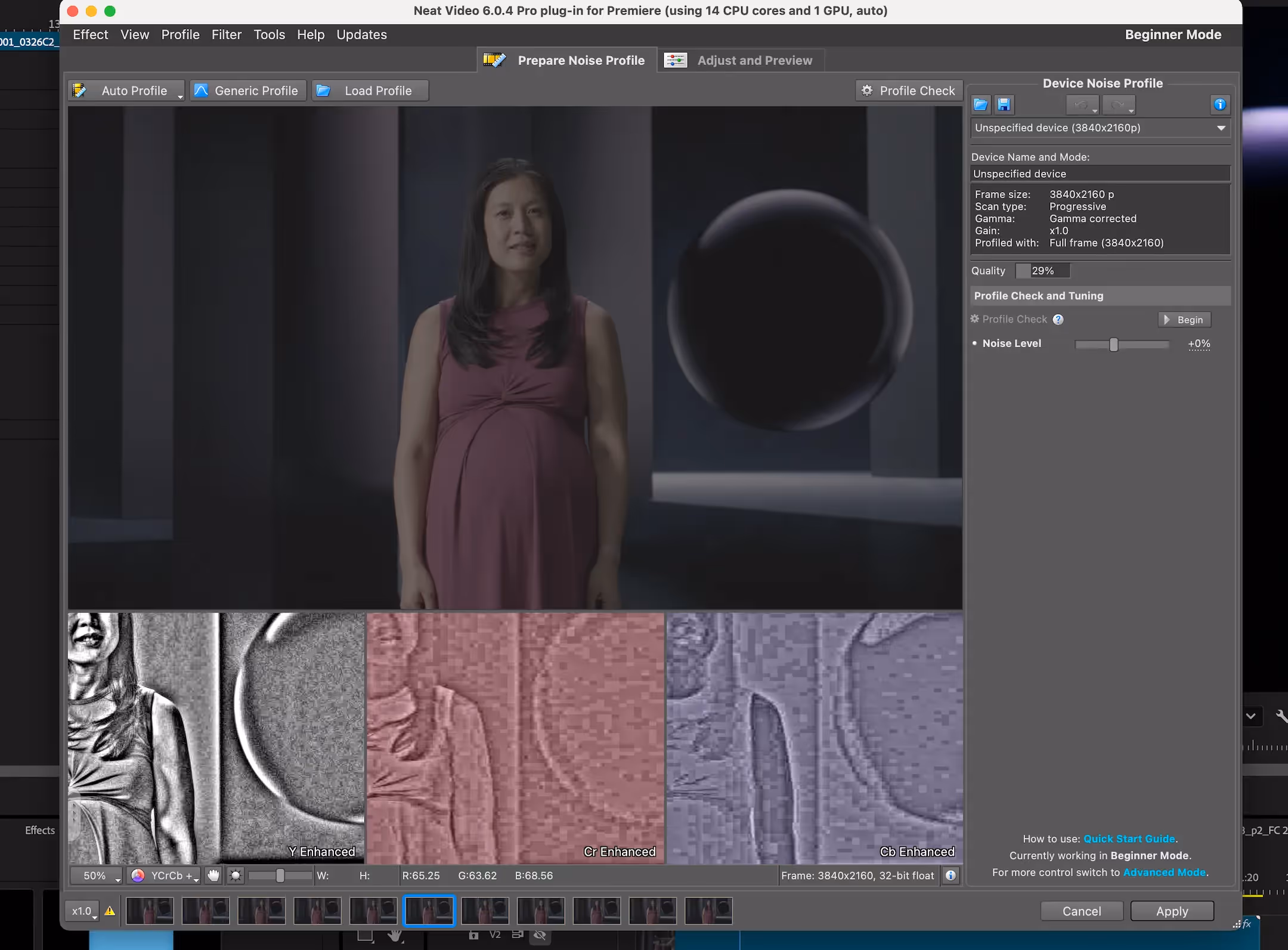
Task: Open the YCrCb + channel mode dropdown
Action: click(x=165, y=875)
